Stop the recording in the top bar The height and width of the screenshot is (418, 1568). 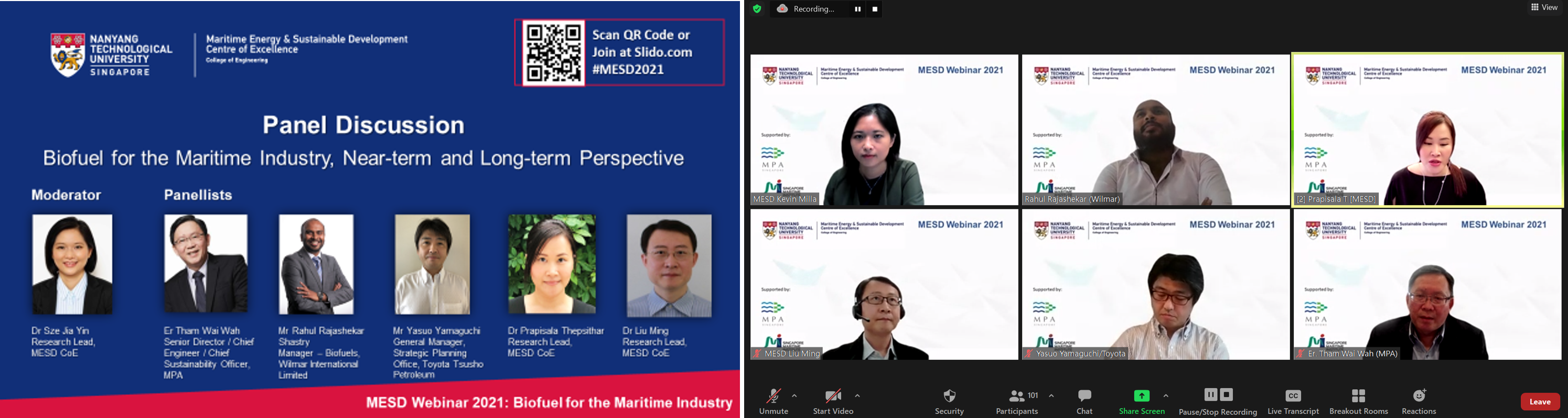click(x=875, y=9)
